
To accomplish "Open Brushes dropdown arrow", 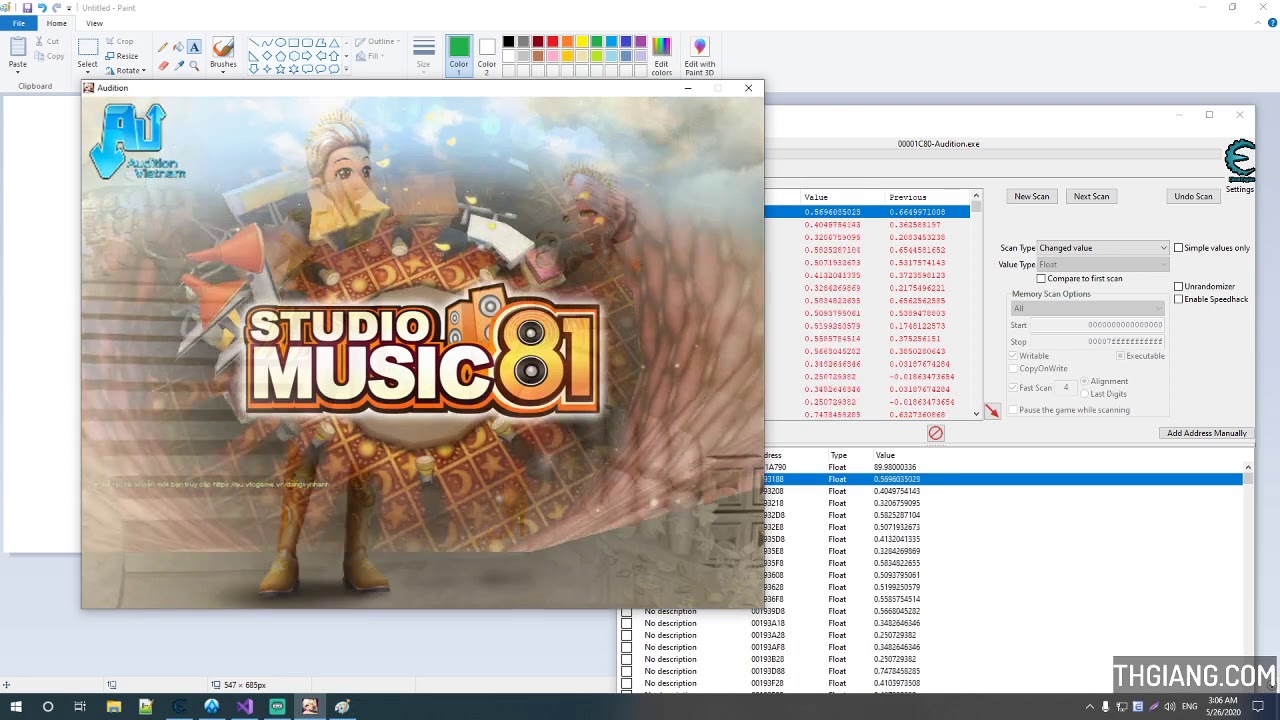I will [223, 72].
